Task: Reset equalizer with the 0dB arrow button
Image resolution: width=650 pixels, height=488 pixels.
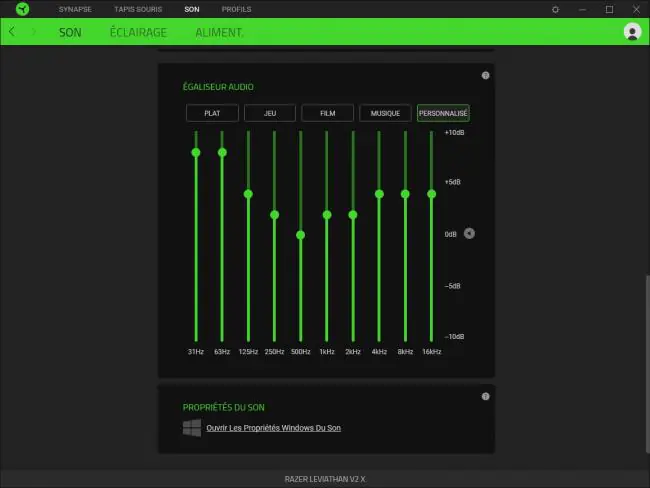Action: point(469,233)
